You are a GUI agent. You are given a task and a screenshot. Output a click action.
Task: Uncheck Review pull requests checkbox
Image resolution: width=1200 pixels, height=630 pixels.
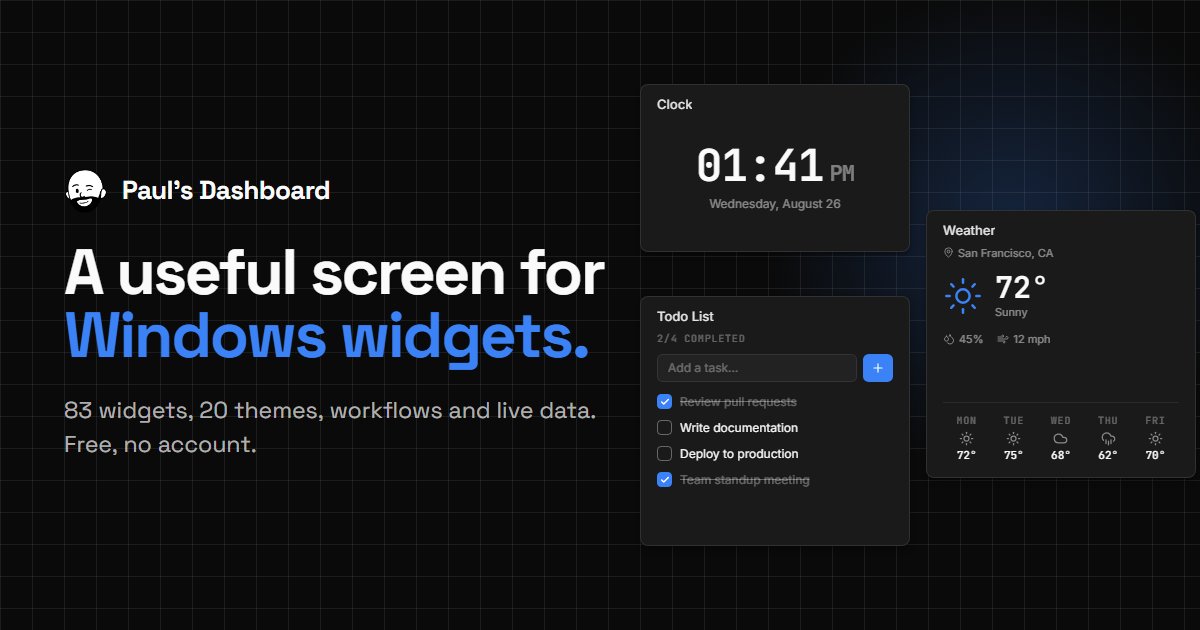point(664,402)
